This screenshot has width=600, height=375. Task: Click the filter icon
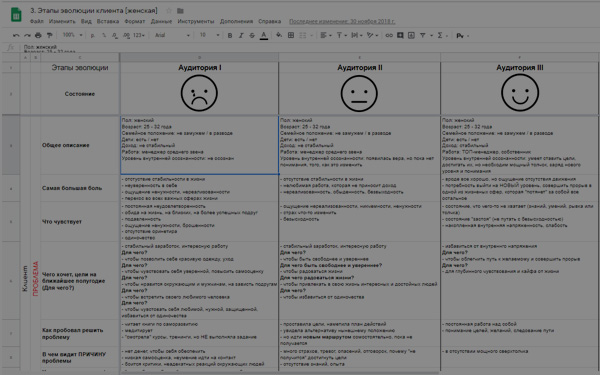[422, 35]
